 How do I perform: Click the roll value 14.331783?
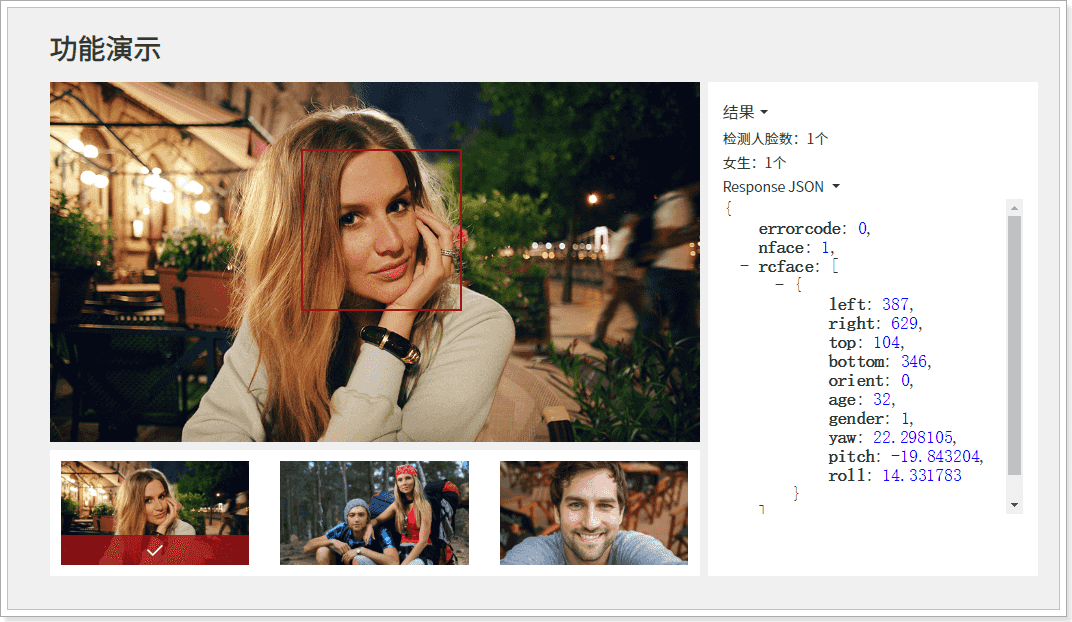click(921, 476)
